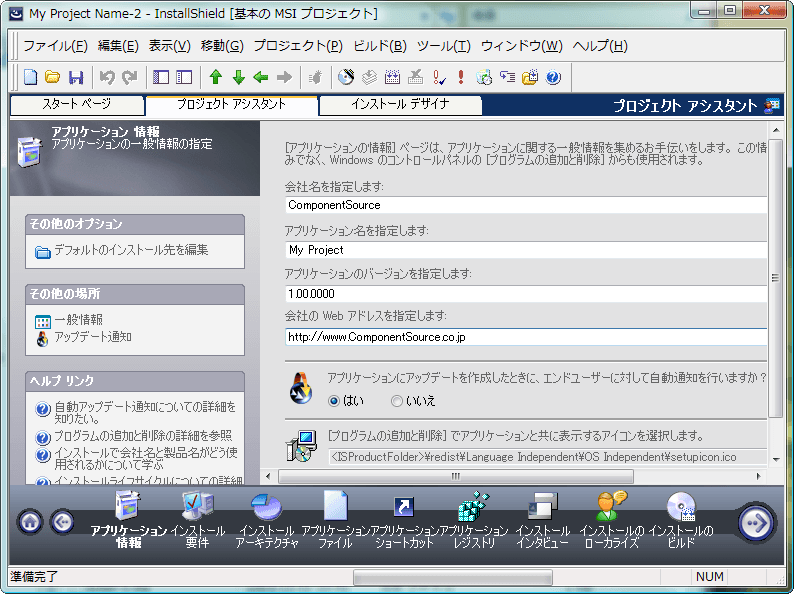Screen dimensions: 794x594
Task: Switch to the プロジェクト アシスタント tab
Action: point(231,105)
